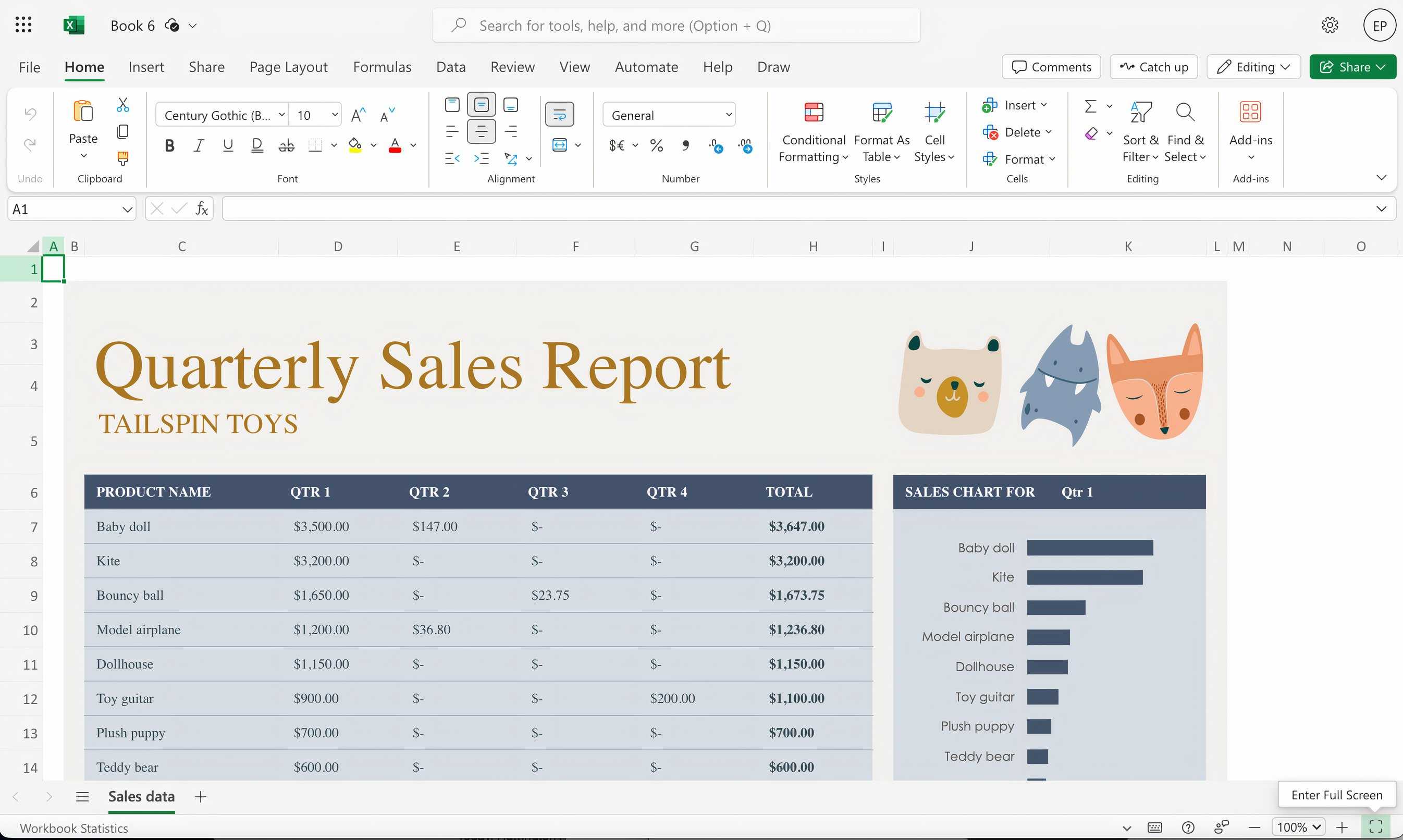The height and width of the screenshot is (840, 1403).
Task: Open the font size dropdown
Action: click(x=335, y=115)
